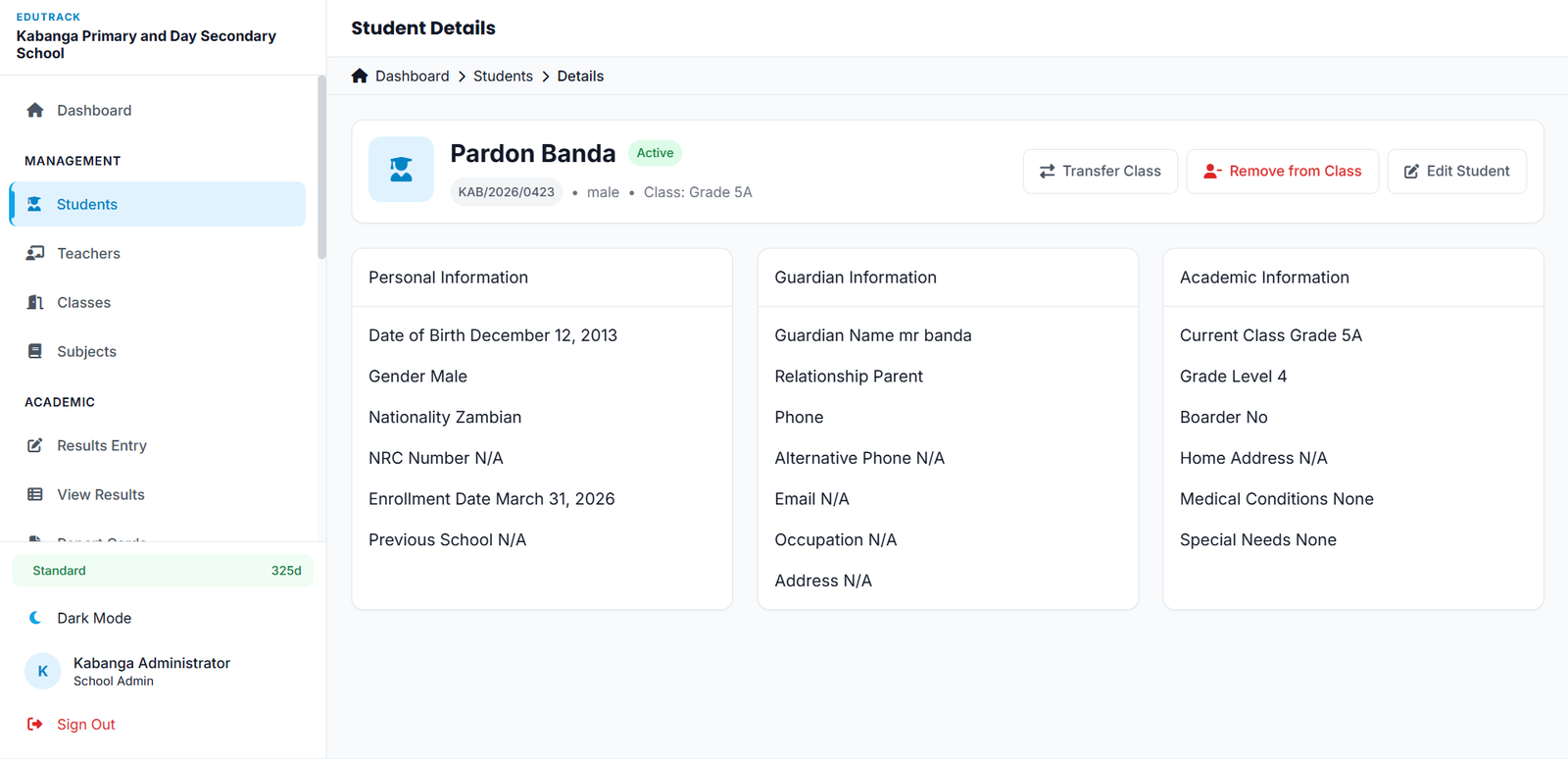Click the Classes building icon in sidebar
Viewport: 1568px width, 759px height.
(x=35, y=302)
